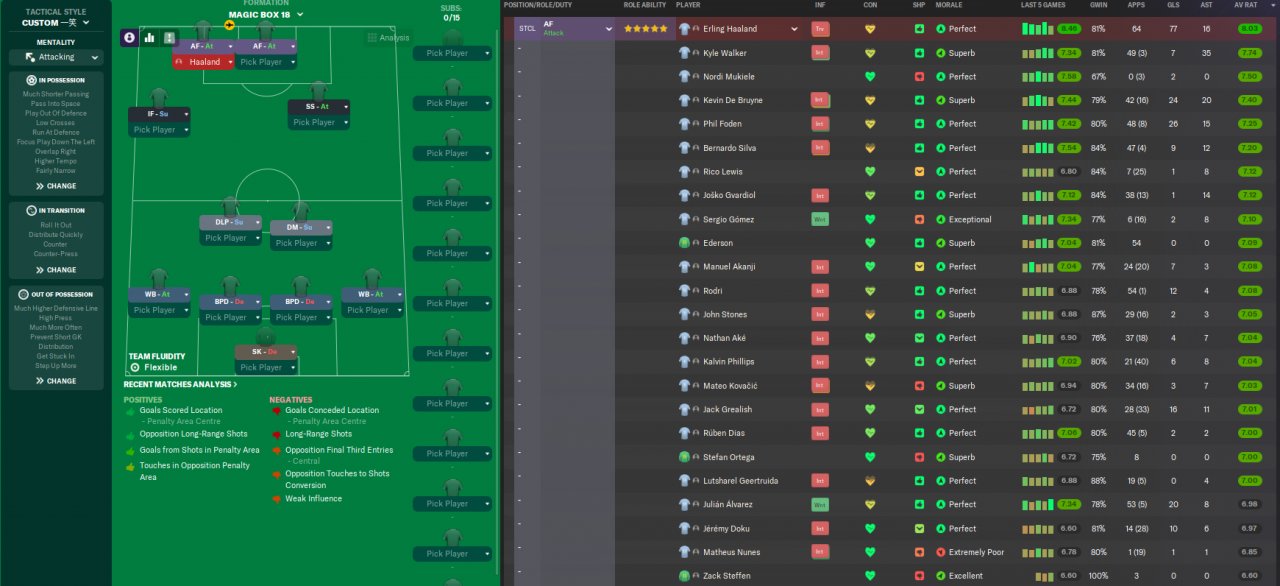
Task: Click Change under Out Of Possession
Action: click(56, 381)
